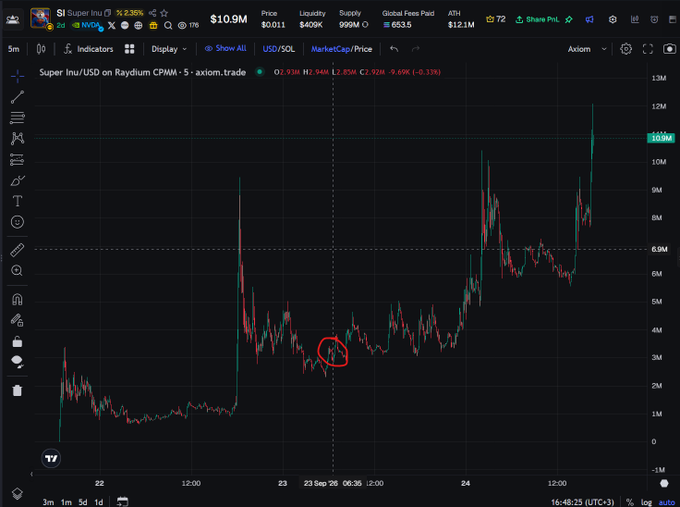Select the pattern drawing tool
Image resolution: width=680 pixels, height=507 pixels.
click(17, 138)
